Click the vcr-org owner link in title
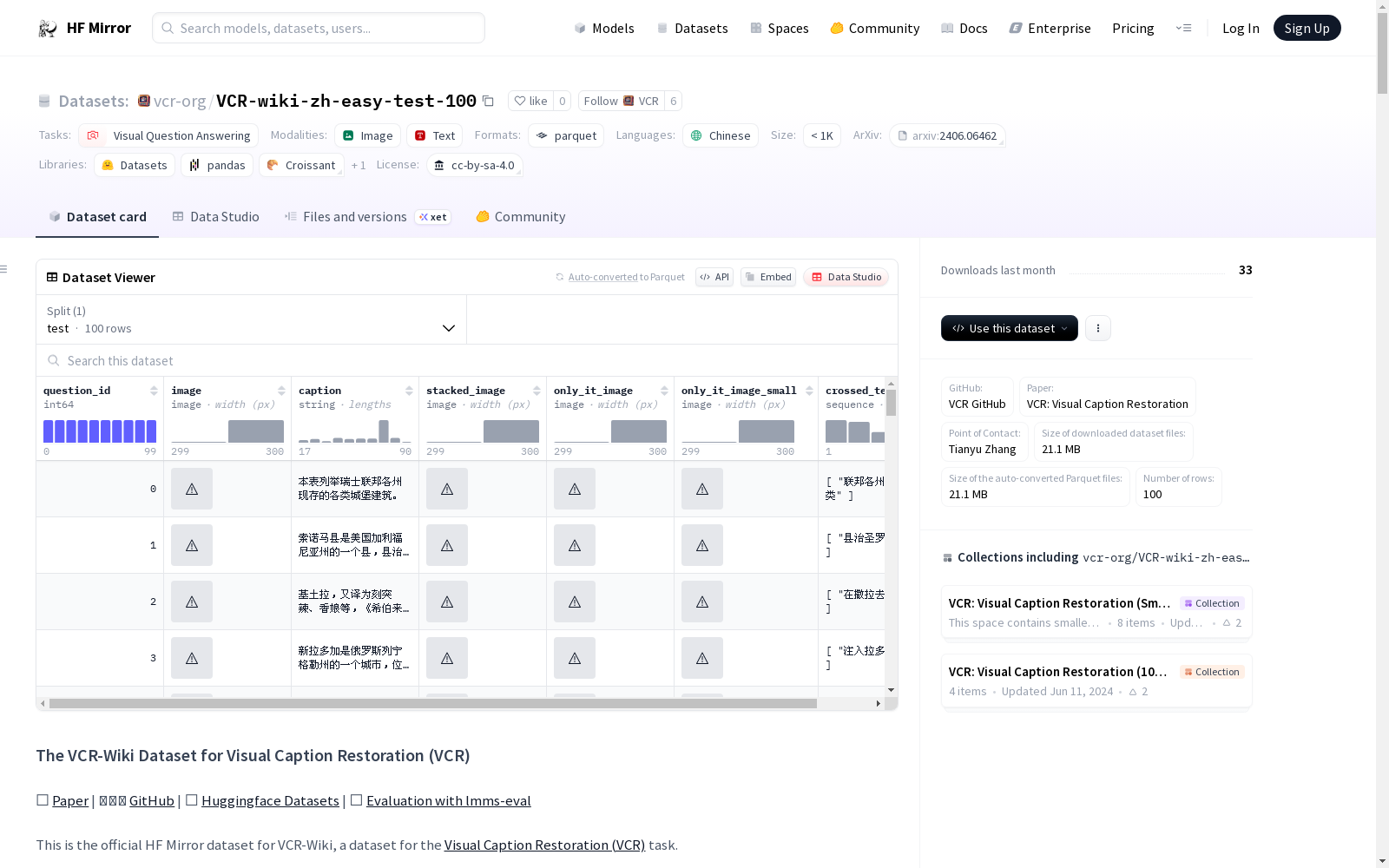This screenshot has height=868, width=1389. [x=180, y=102]
